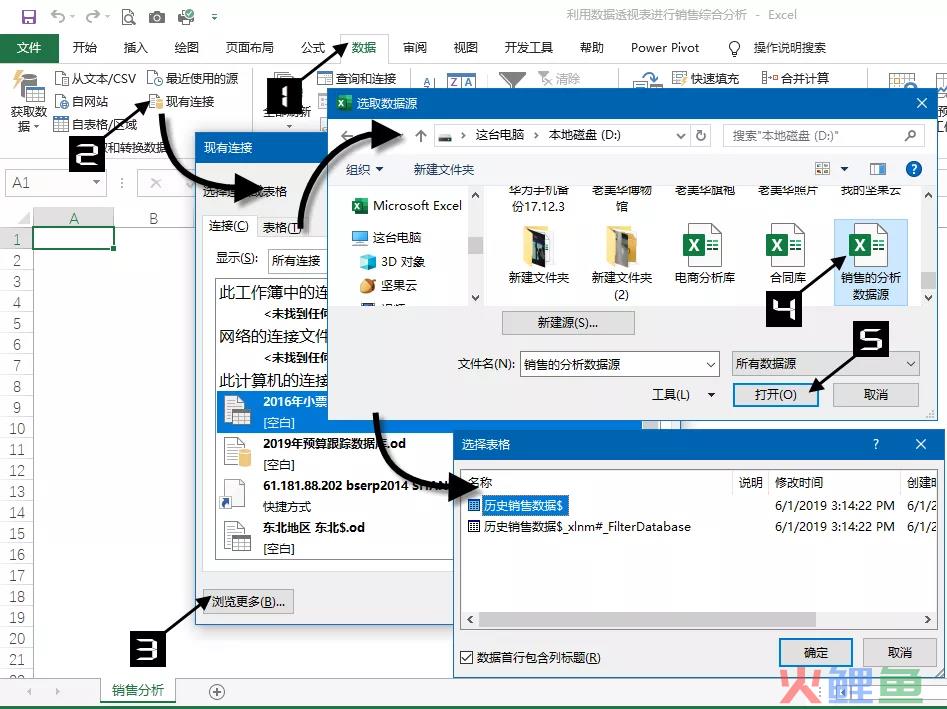Switch to the 开始 ribbon tab
This screenshot has height=709, width=947.
click(x=85, y=48)
